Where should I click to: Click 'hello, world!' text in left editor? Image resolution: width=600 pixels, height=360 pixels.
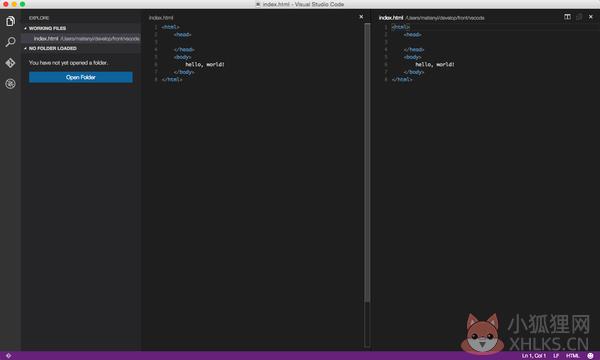pos(205,64)
